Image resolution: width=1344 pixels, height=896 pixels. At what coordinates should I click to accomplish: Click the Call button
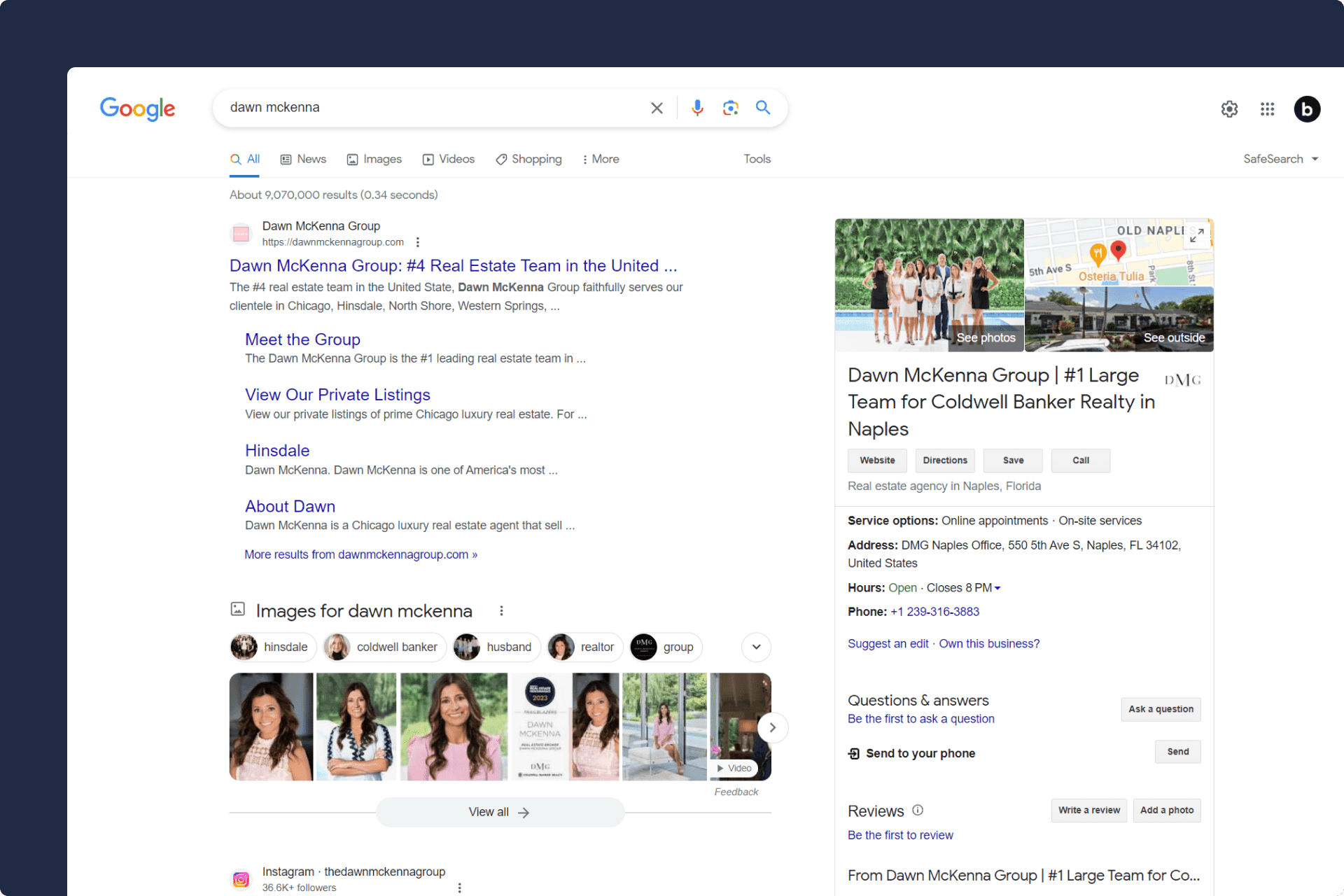[x=1081, y=461]
